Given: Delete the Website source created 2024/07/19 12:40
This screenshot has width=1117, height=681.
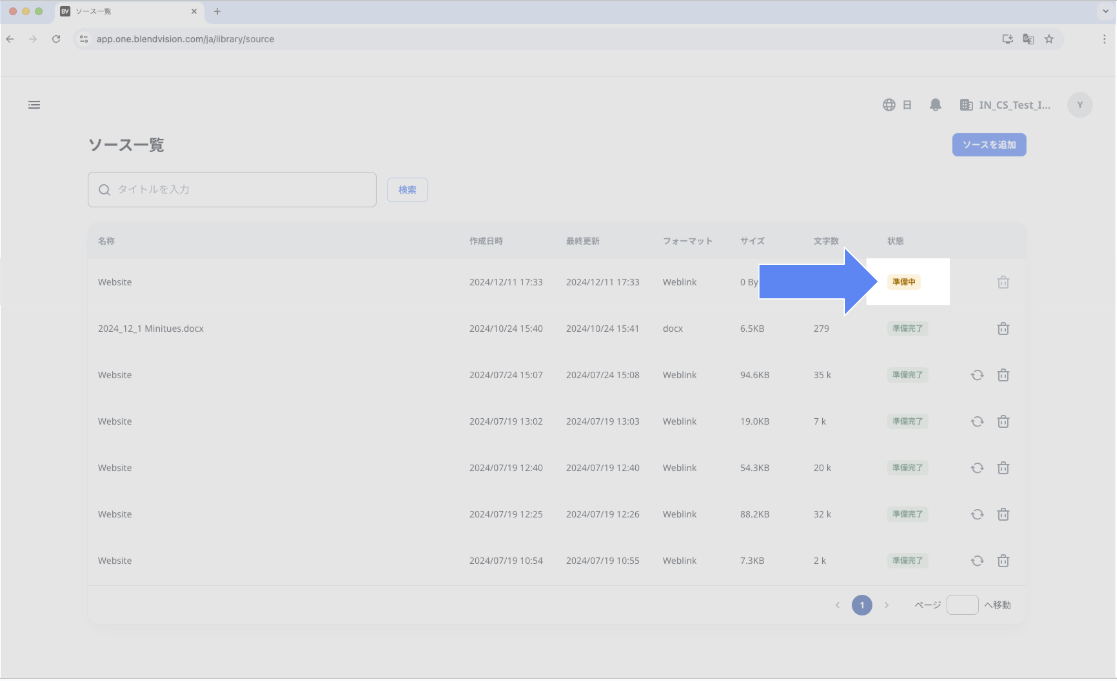Looking at the screenshot, I should coord(1003,468).
